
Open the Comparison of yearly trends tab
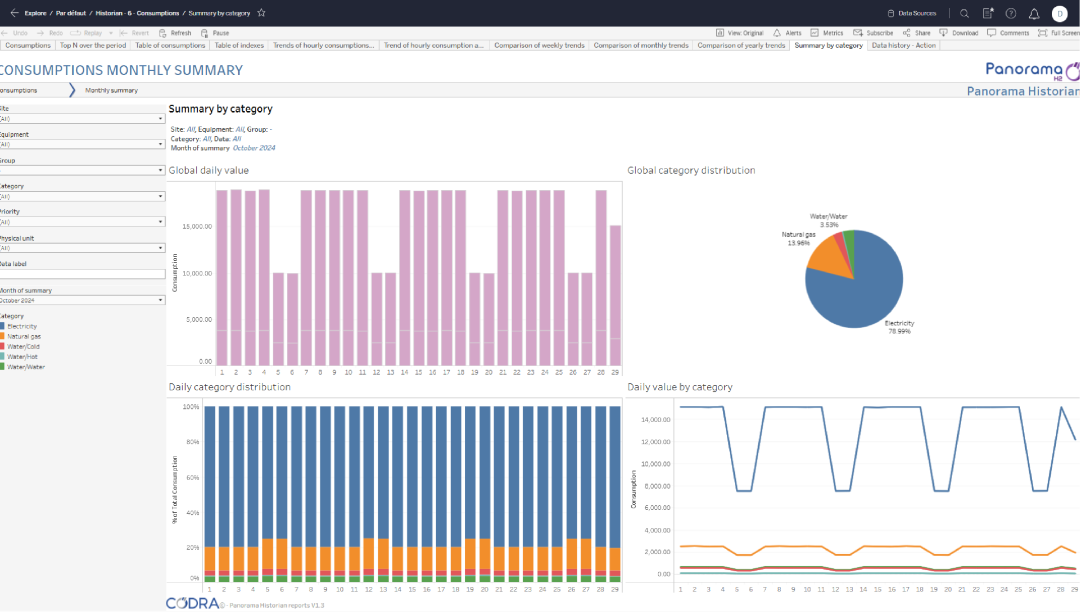point(741,46)
